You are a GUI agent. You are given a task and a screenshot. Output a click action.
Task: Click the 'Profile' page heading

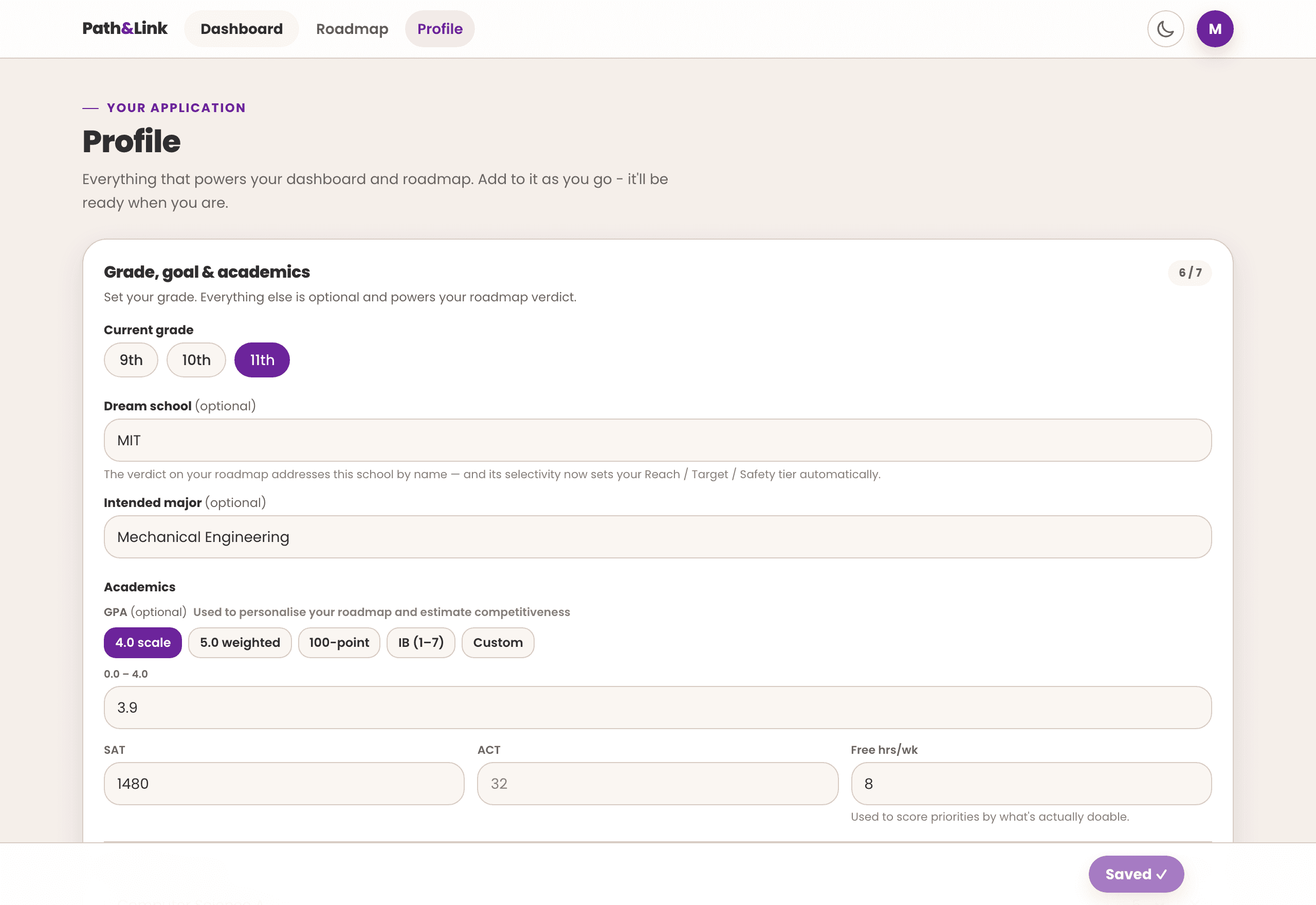click(x=132, y=141)
